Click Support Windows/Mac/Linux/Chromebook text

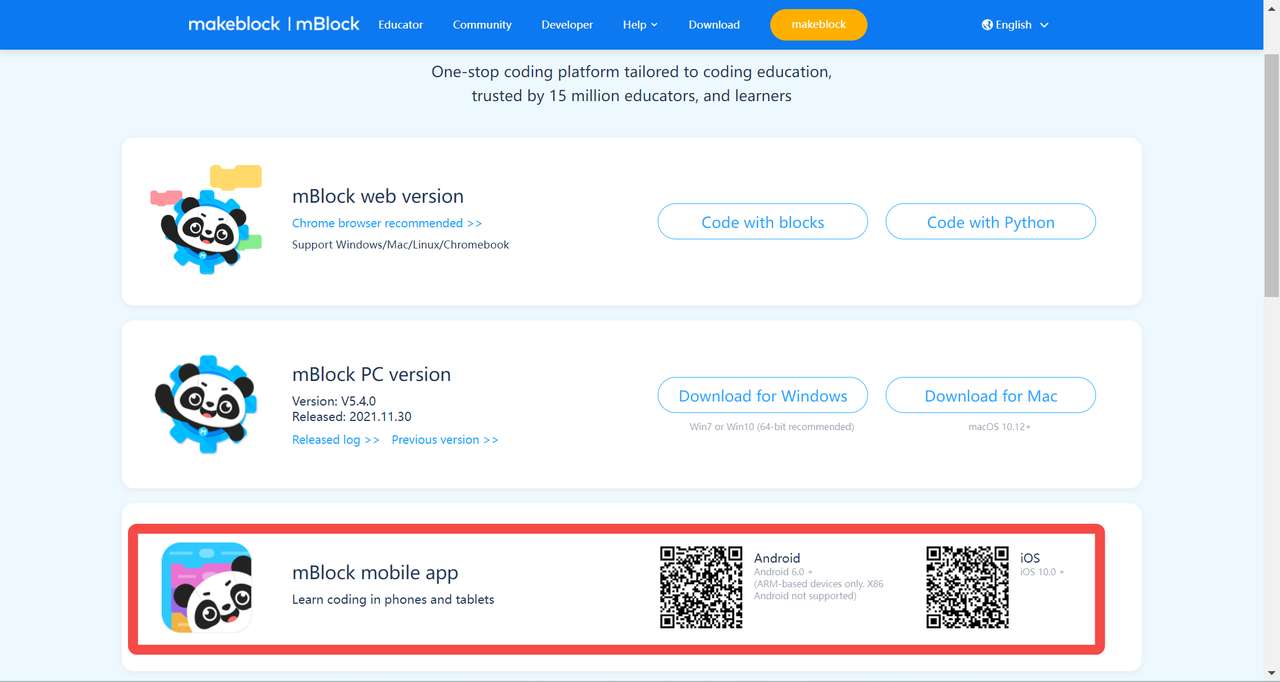pos(401,245)
